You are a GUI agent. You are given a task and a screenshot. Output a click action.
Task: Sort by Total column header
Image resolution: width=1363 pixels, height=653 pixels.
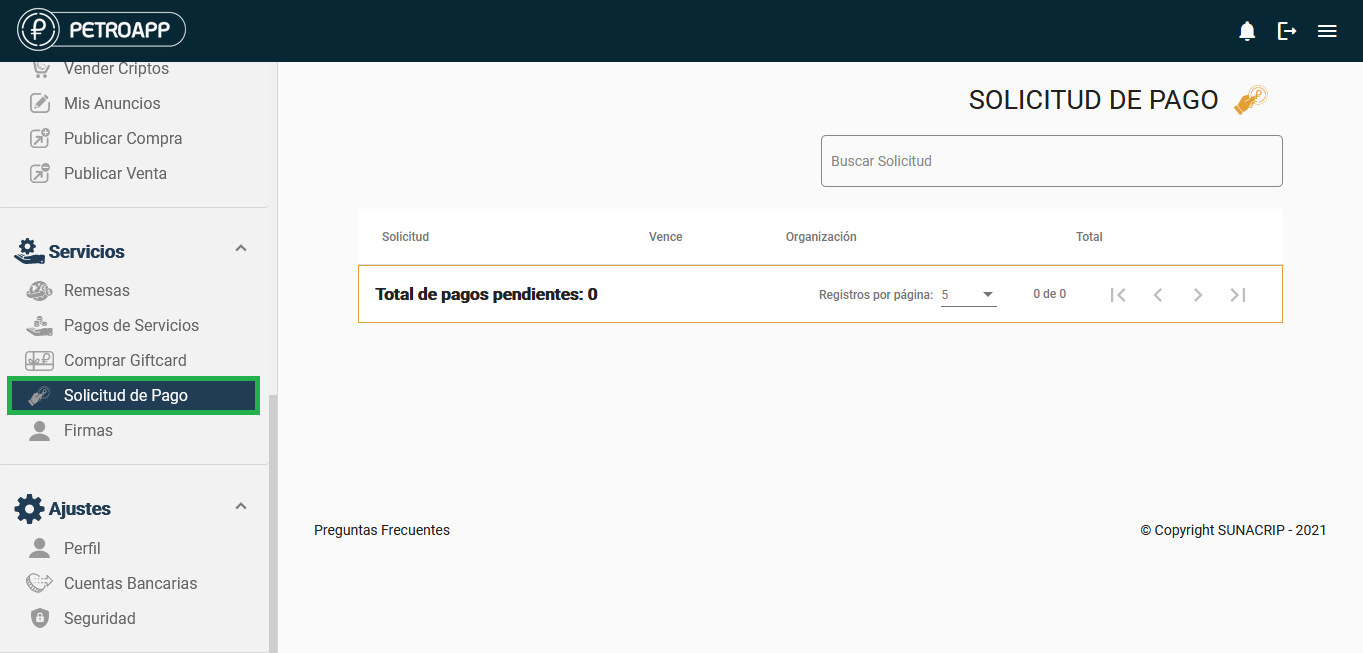click(1089, 237)
